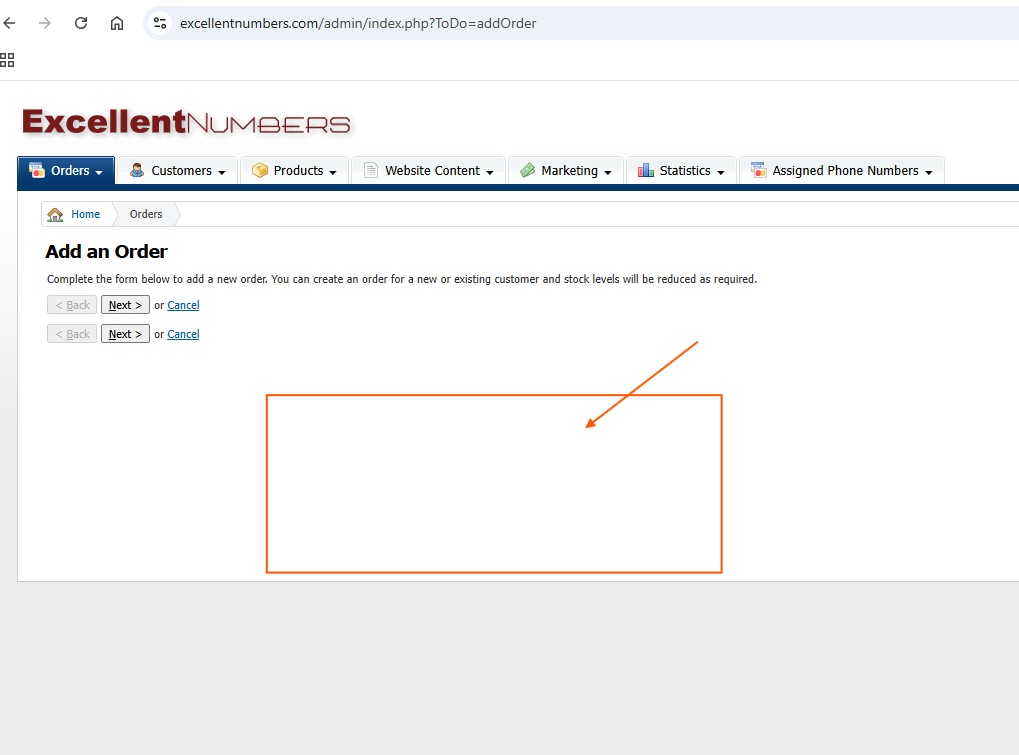
Task: Click the browser home icon
Action: pyautogui.click(x=117, y=23)
